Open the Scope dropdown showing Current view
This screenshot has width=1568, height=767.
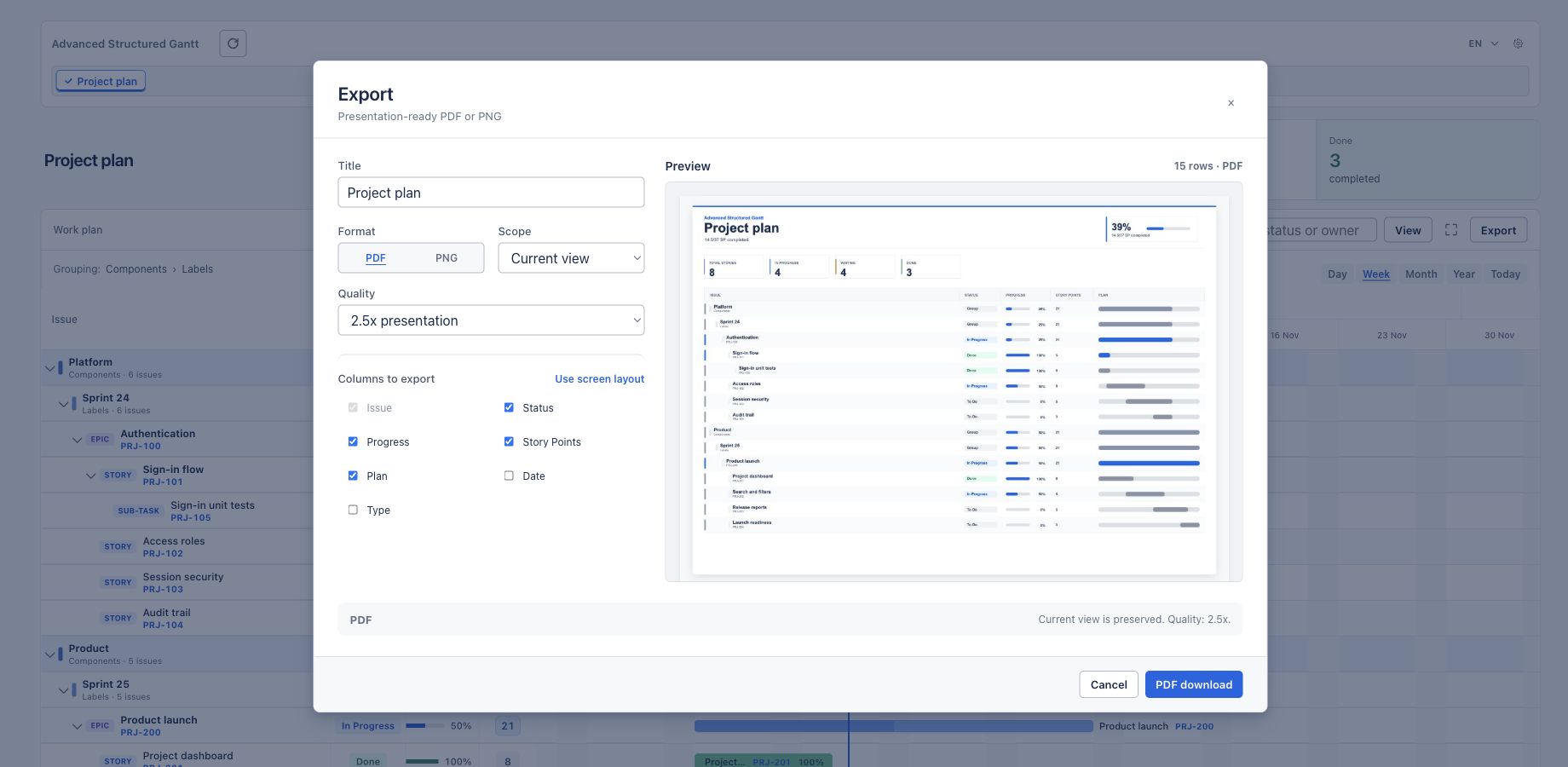tap(571, 258)
